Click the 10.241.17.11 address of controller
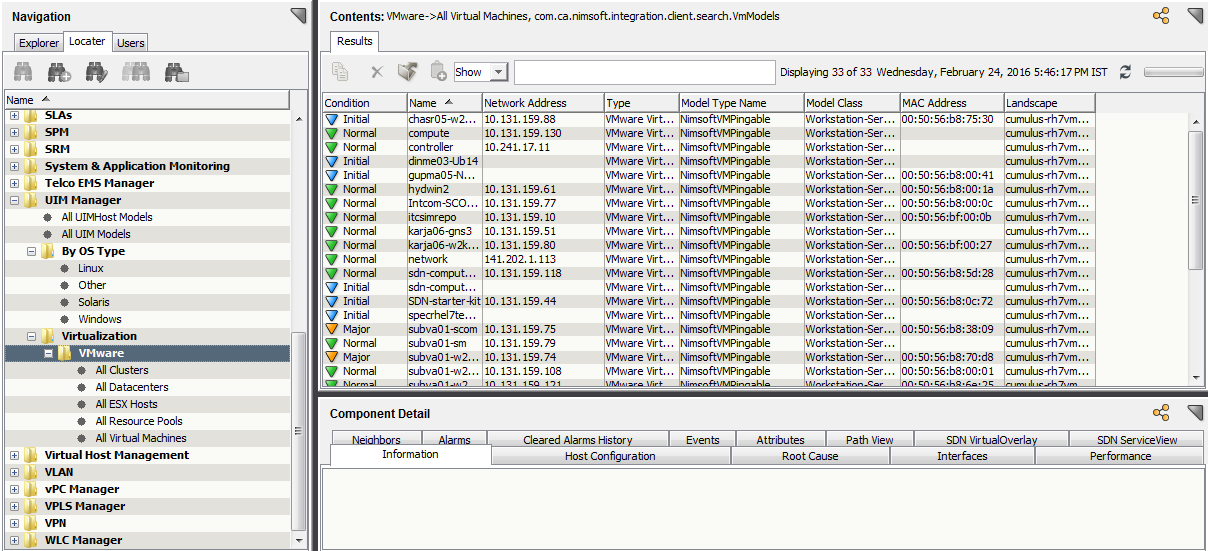Screen dimensions: 1208x551 (x=543, y=147)
